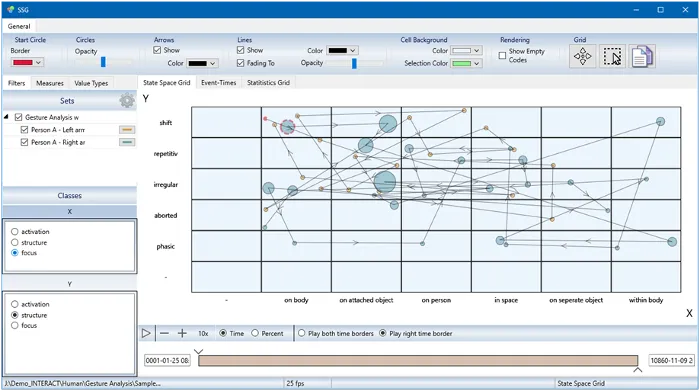700x391 pixels.
Task: Open Selection Color dropdown
Action: 466,63
